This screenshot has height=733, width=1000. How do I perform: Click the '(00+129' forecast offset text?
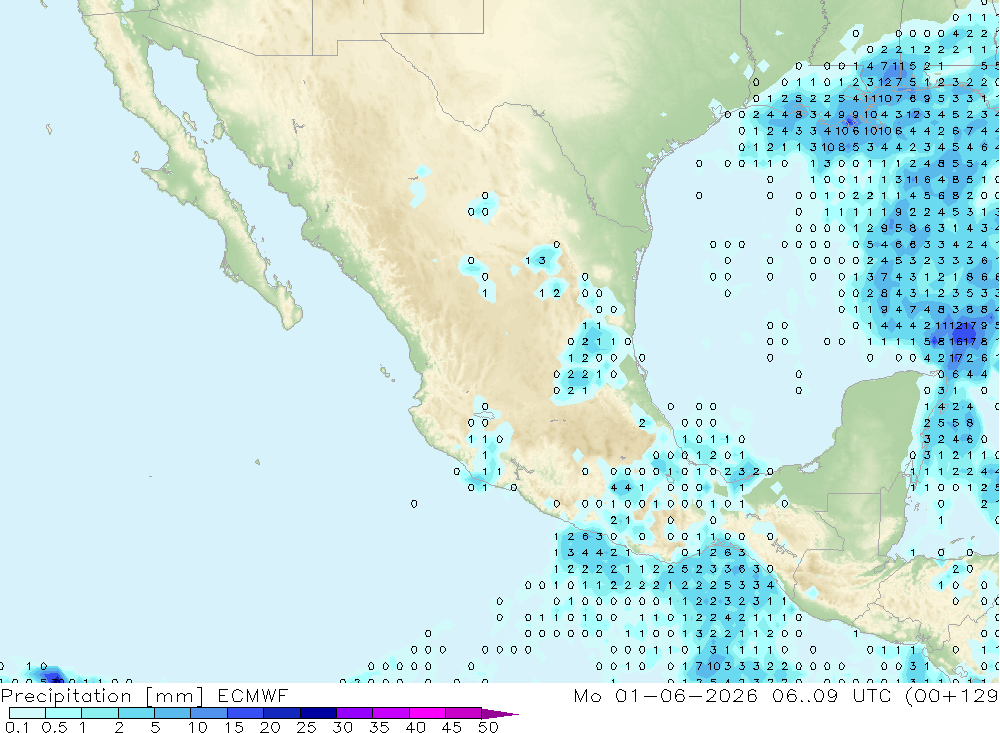[952, 695]
